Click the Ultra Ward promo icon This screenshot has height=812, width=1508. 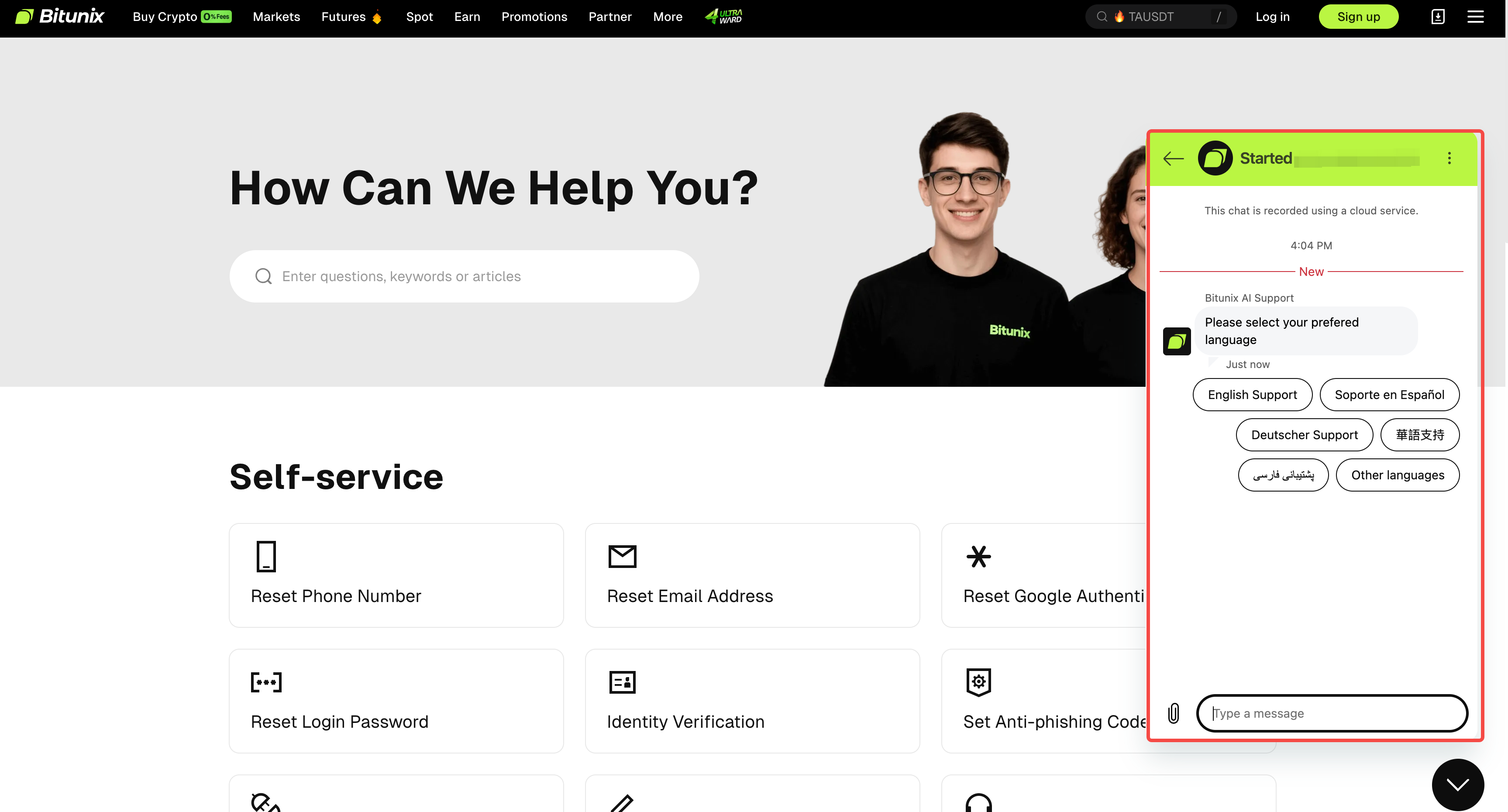pyautogui.click(x=723, y=17)
